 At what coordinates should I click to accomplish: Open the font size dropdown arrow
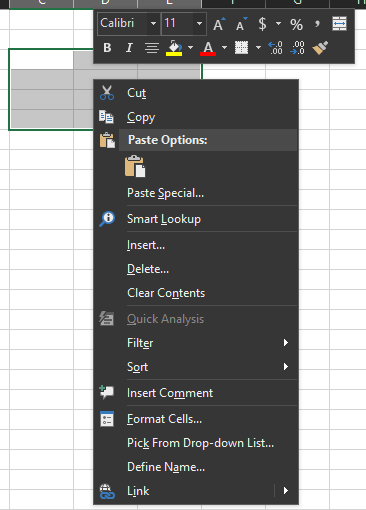pos(199,23)
